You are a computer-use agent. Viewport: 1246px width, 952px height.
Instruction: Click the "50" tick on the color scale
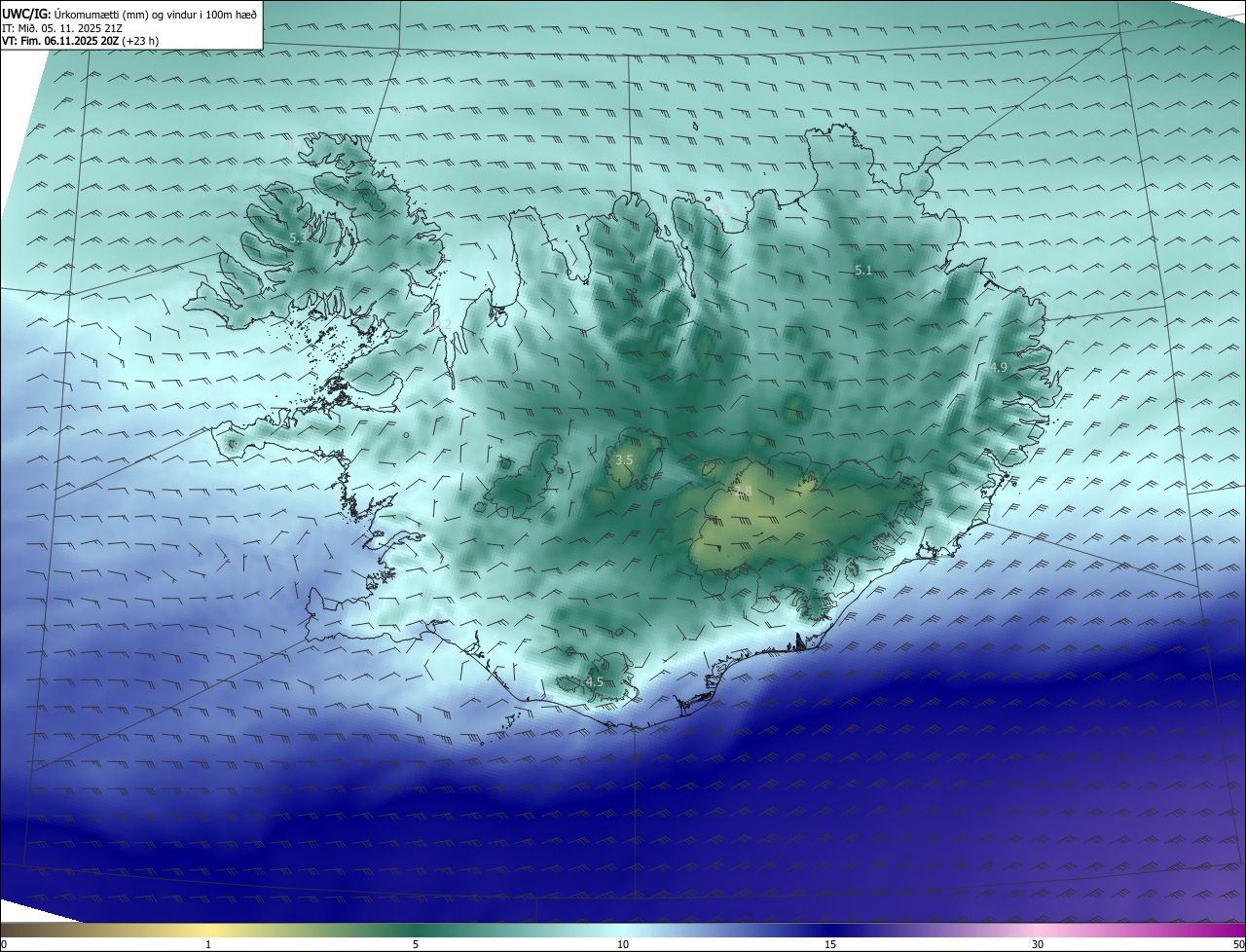tap(1239, 944)
